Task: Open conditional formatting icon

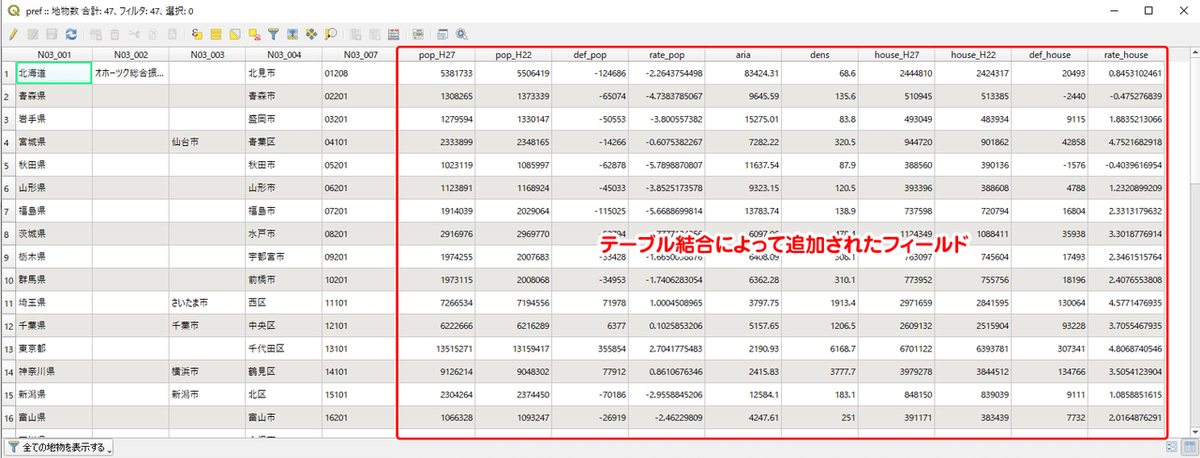Action: (418, 34)
